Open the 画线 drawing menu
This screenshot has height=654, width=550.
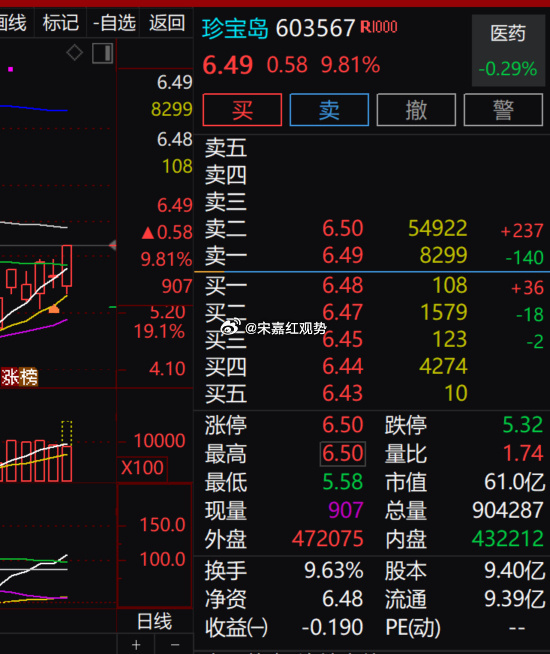(x=13, y=23)
